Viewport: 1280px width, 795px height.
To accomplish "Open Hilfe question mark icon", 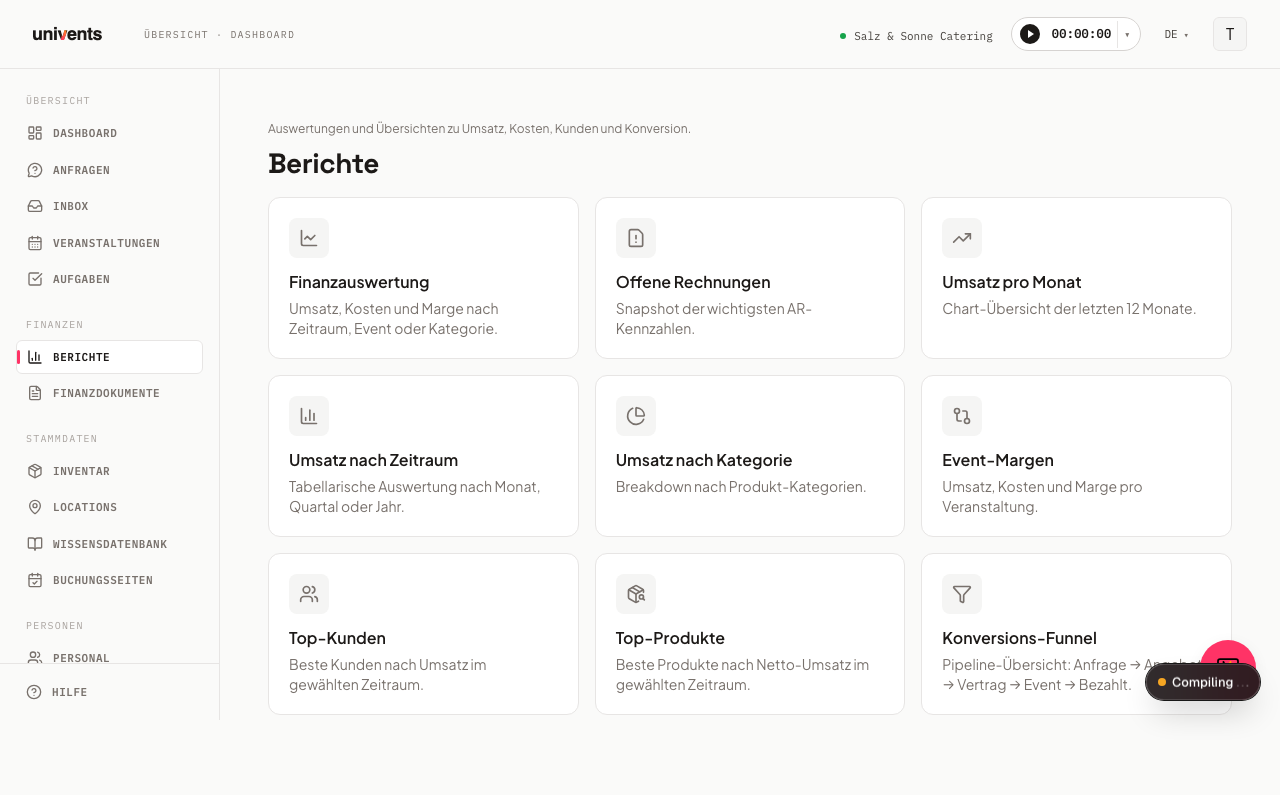I will click(x=34, y=692).
